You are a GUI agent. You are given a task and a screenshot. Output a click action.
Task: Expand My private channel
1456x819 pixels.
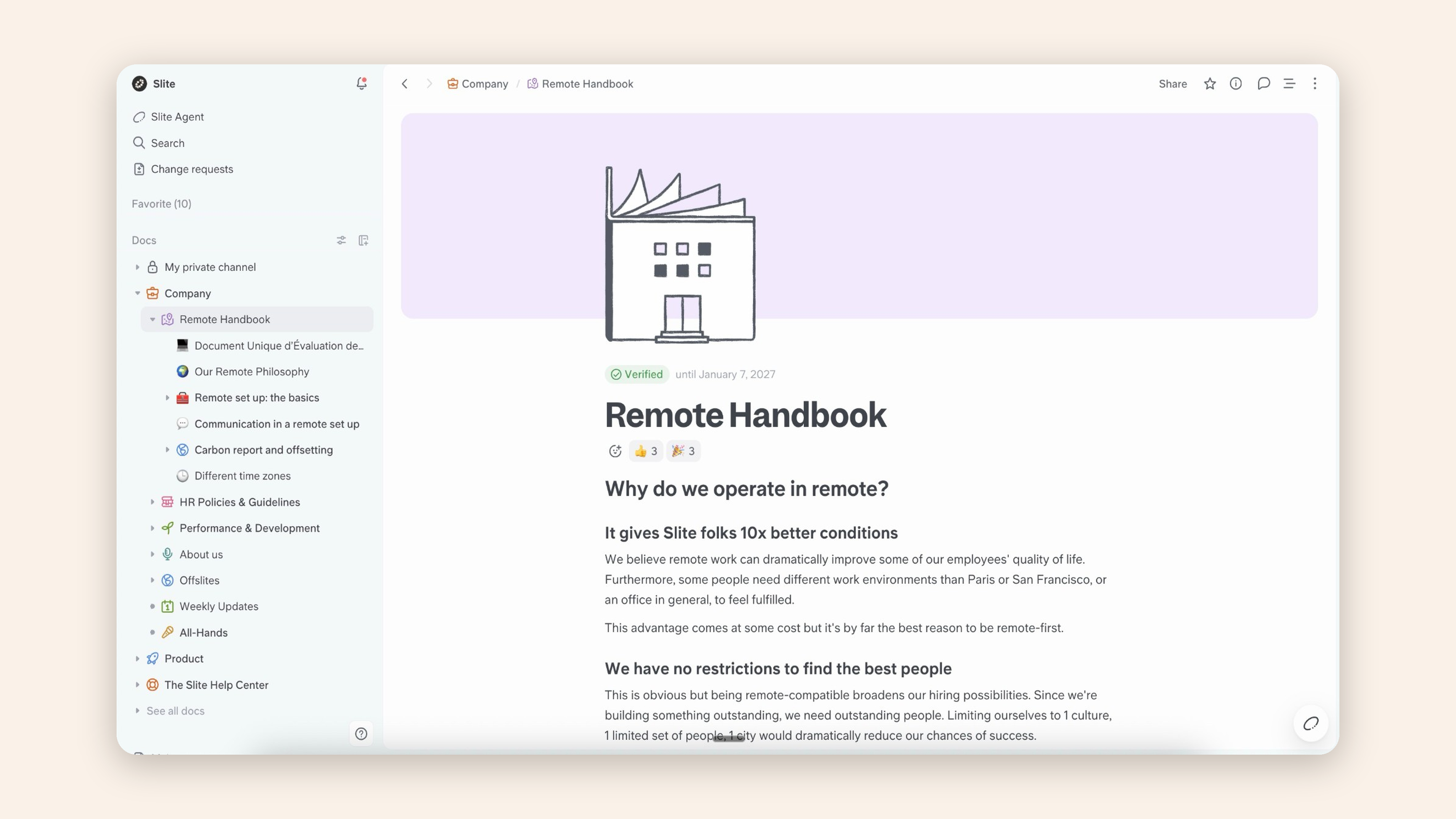click(x=137, y=267)
